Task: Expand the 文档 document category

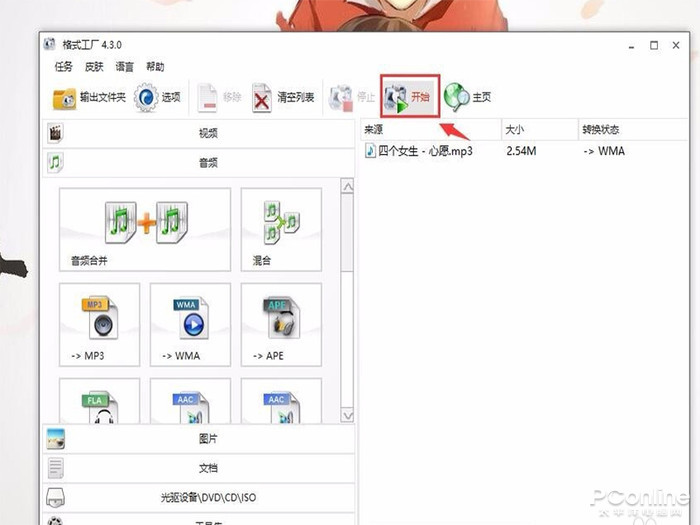Action: (207, 468)
